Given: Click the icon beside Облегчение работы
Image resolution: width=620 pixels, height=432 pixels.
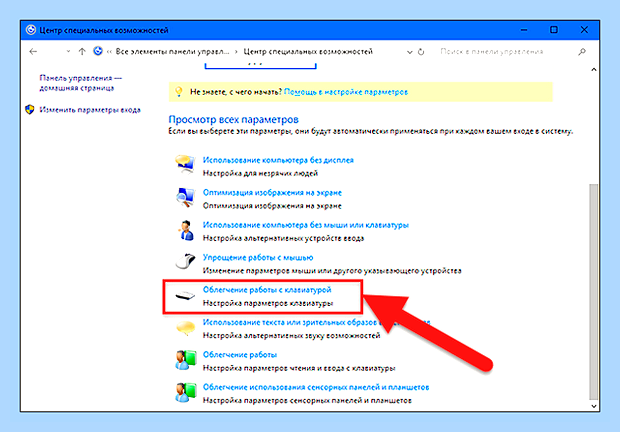Looking at the screenshot, I should click(x=185, y=360).
